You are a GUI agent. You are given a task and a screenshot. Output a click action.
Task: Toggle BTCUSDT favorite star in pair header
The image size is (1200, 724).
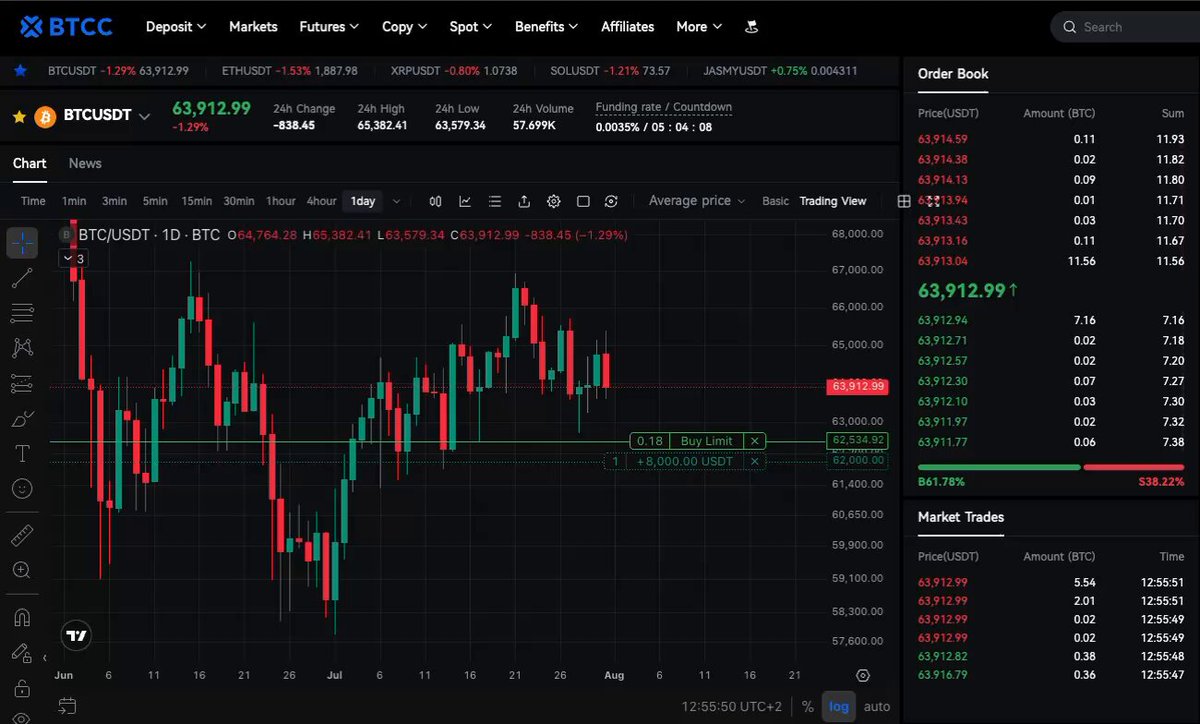click(x=19, y=117)
